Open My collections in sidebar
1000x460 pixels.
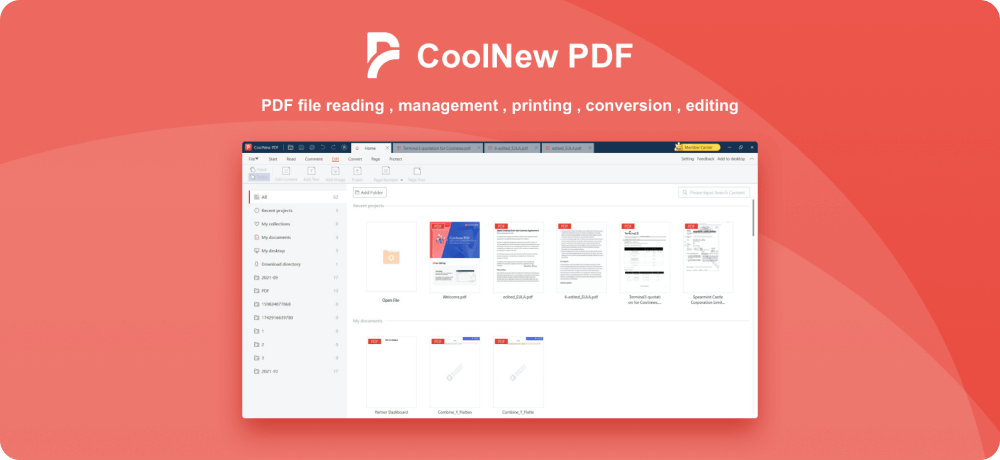tap(297, 224)
